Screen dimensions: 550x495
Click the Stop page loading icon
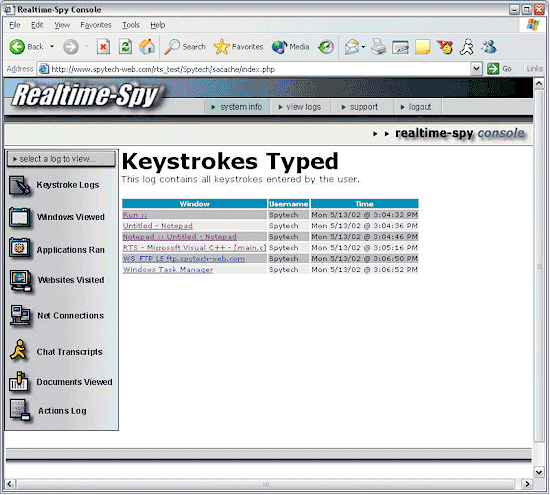point(103,47)
